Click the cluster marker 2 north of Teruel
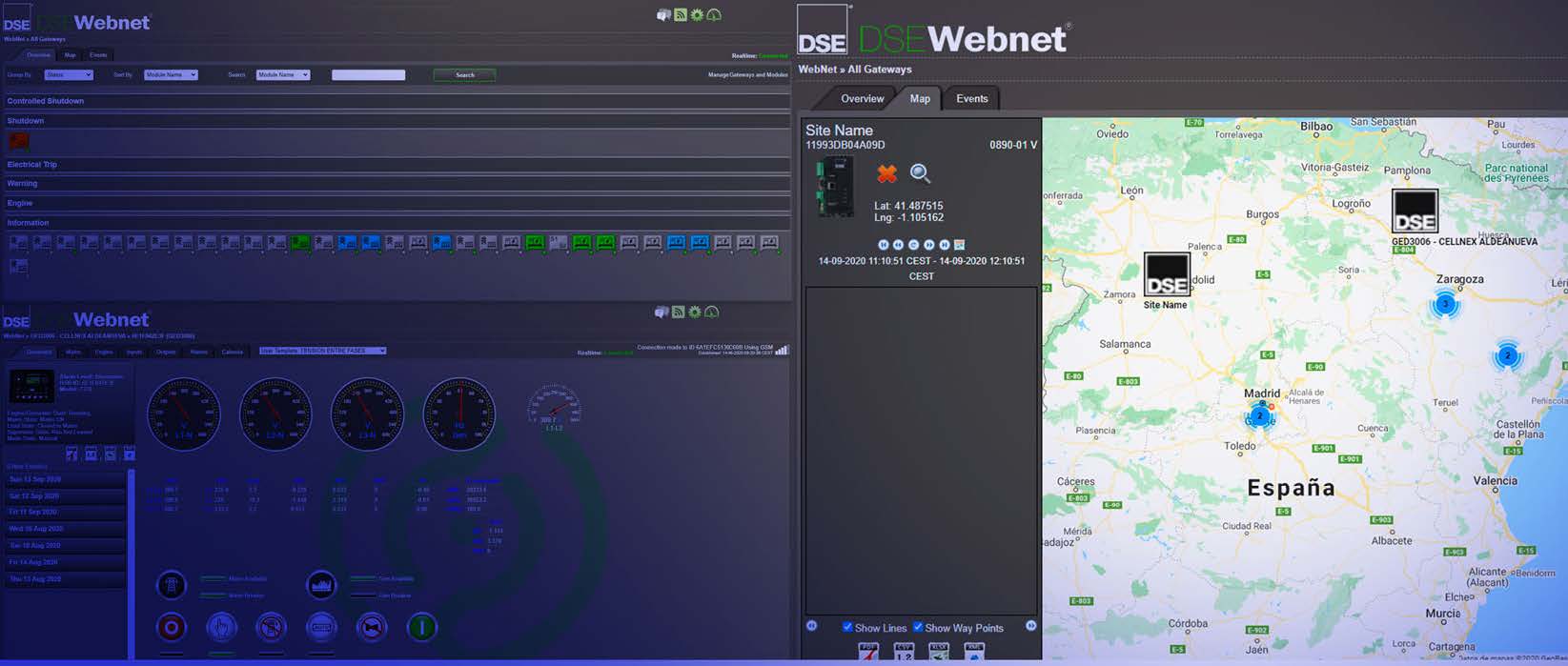 (x=1507, y=356)
